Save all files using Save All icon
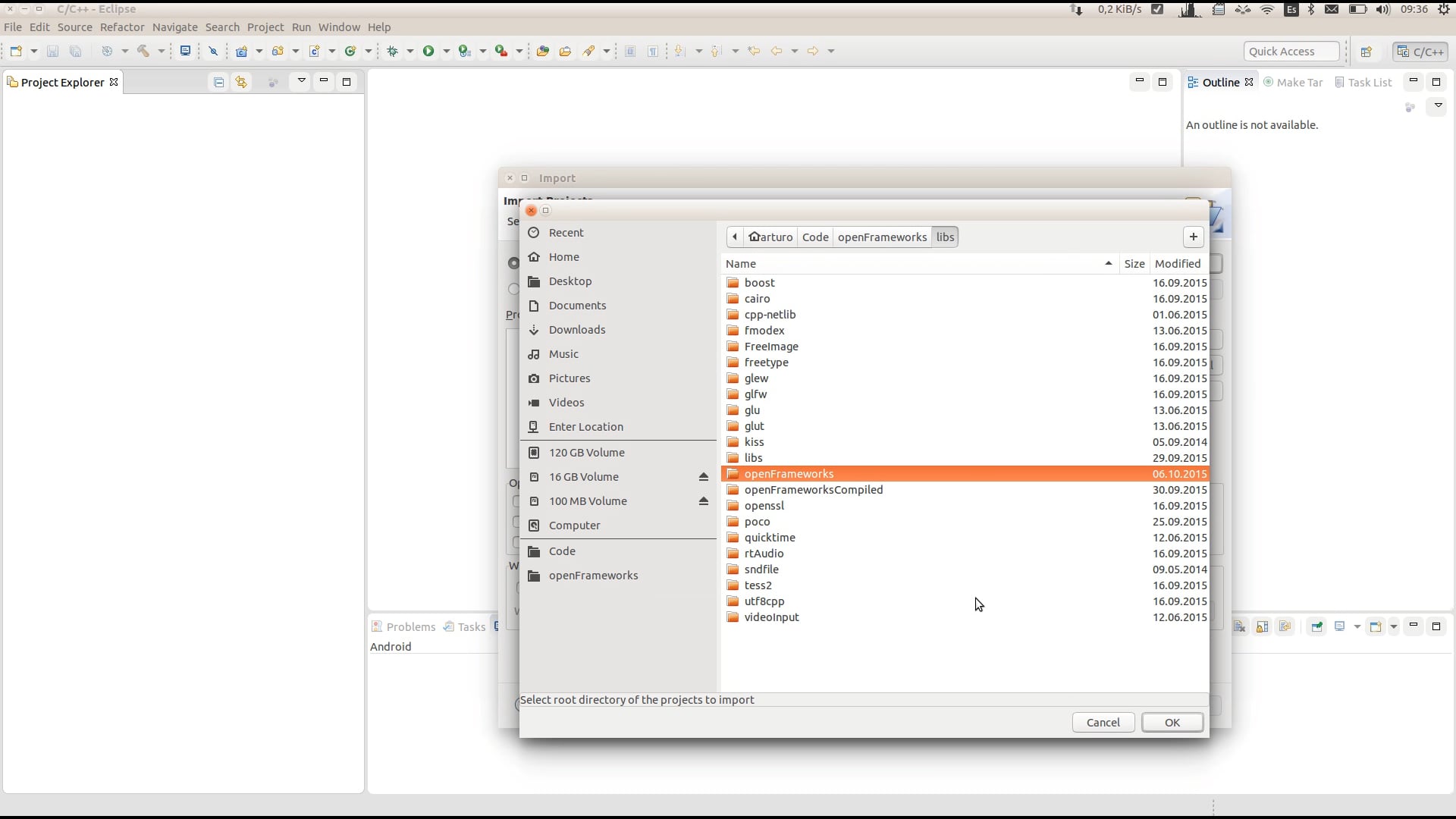This screenshot has width=1456, height=819. tap(75, 51)
